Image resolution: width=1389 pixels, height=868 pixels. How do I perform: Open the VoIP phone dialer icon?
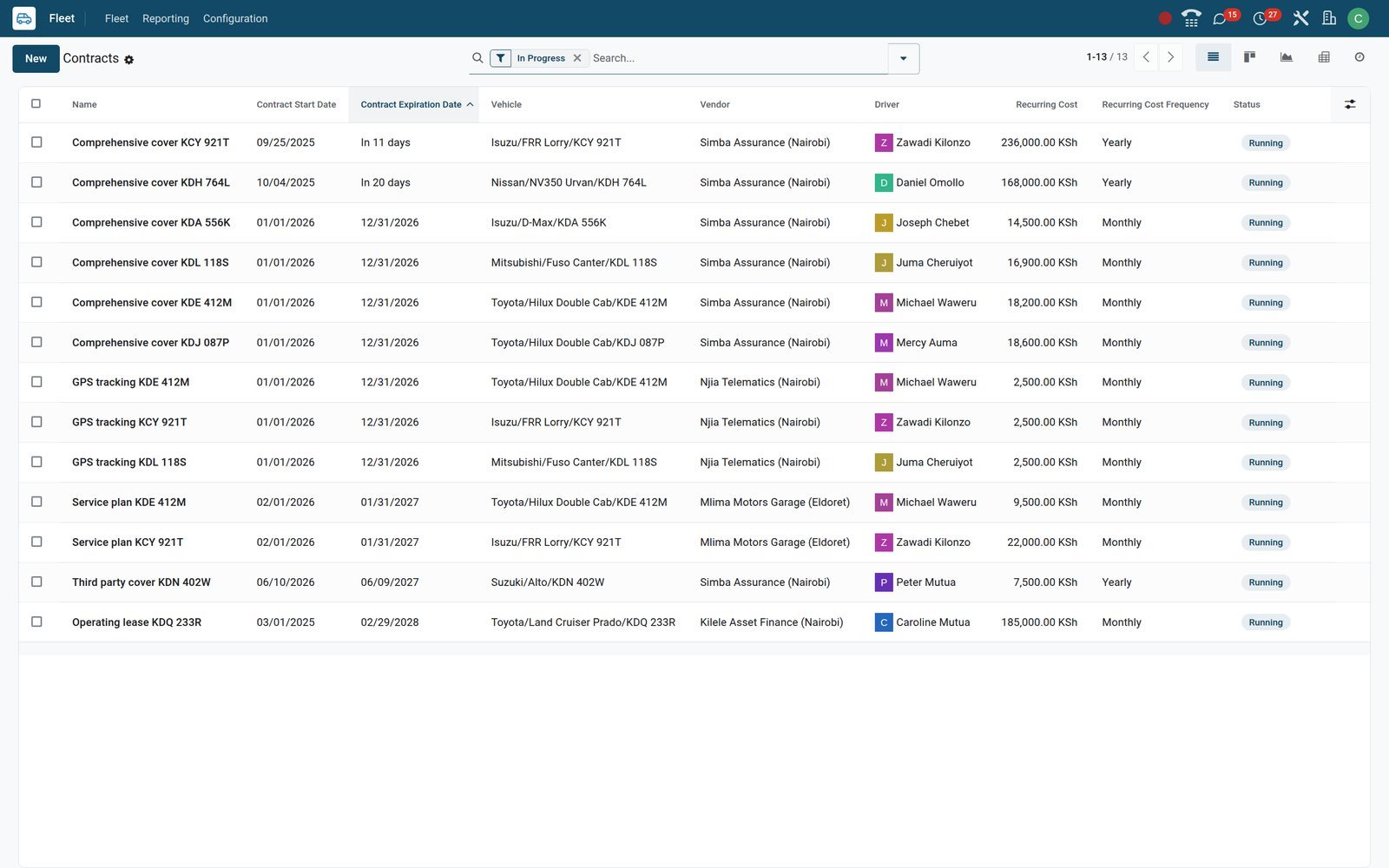pos(1191,18)
